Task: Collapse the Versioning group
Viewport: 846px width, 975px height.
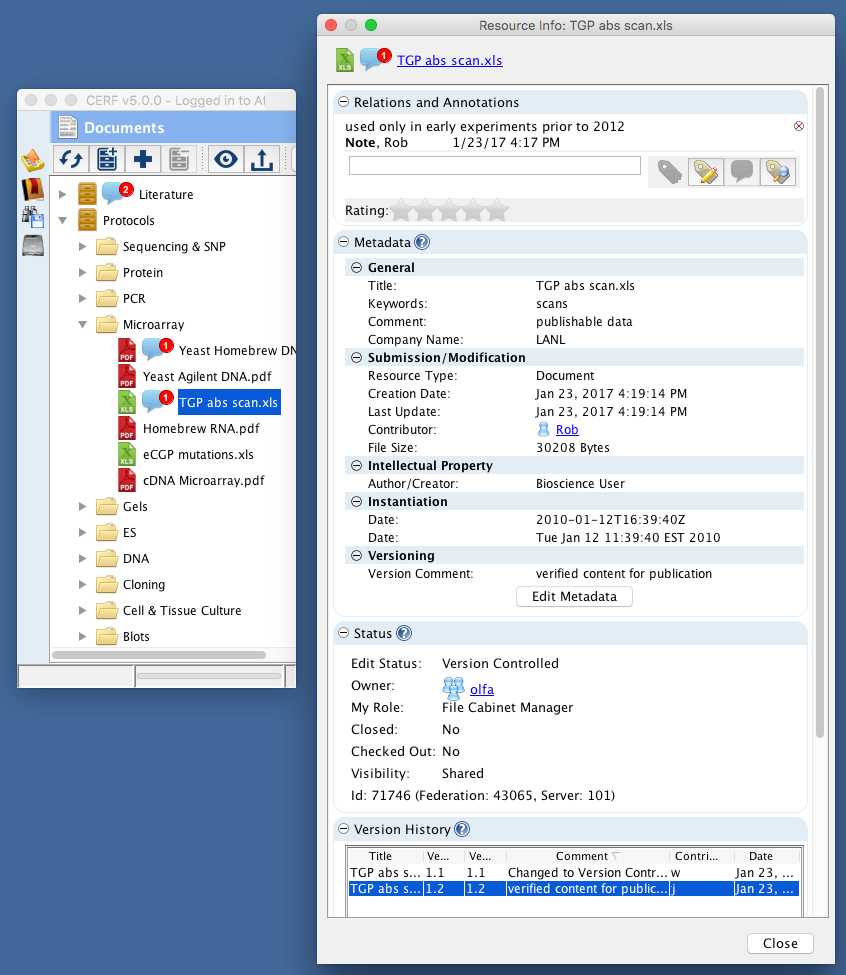Action: [356, 555]
